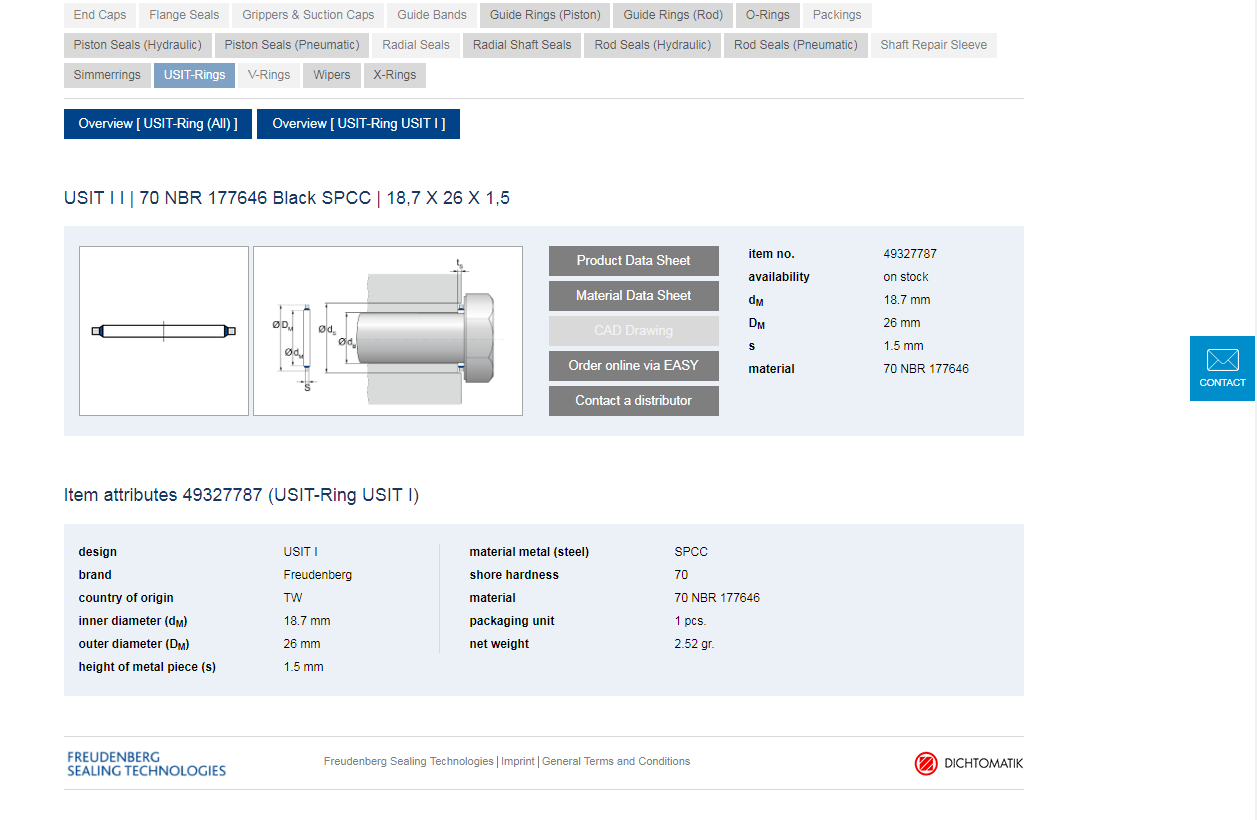Click Overview [ USIT-Ring (All) ] button
This screenshot has height=820, width=1257.
click(x=158, y=124)
